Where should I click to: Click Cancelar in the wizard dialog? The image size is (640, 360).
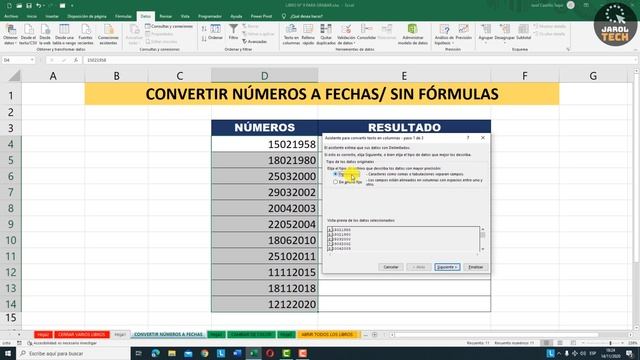391,267
